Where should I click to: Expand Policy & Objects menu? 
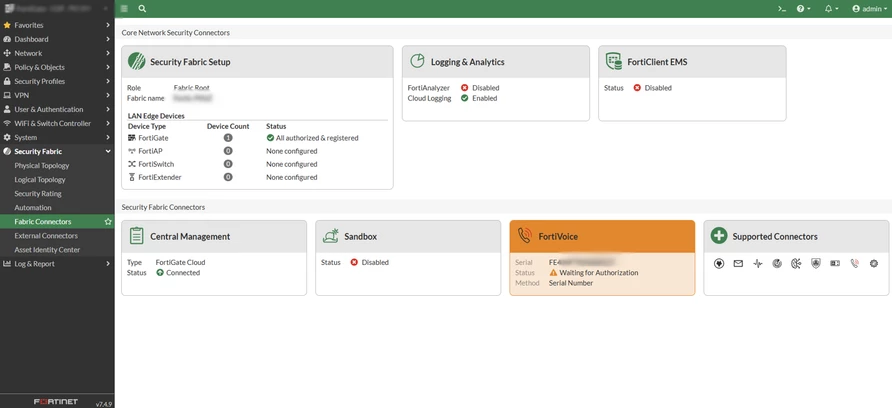57,67
